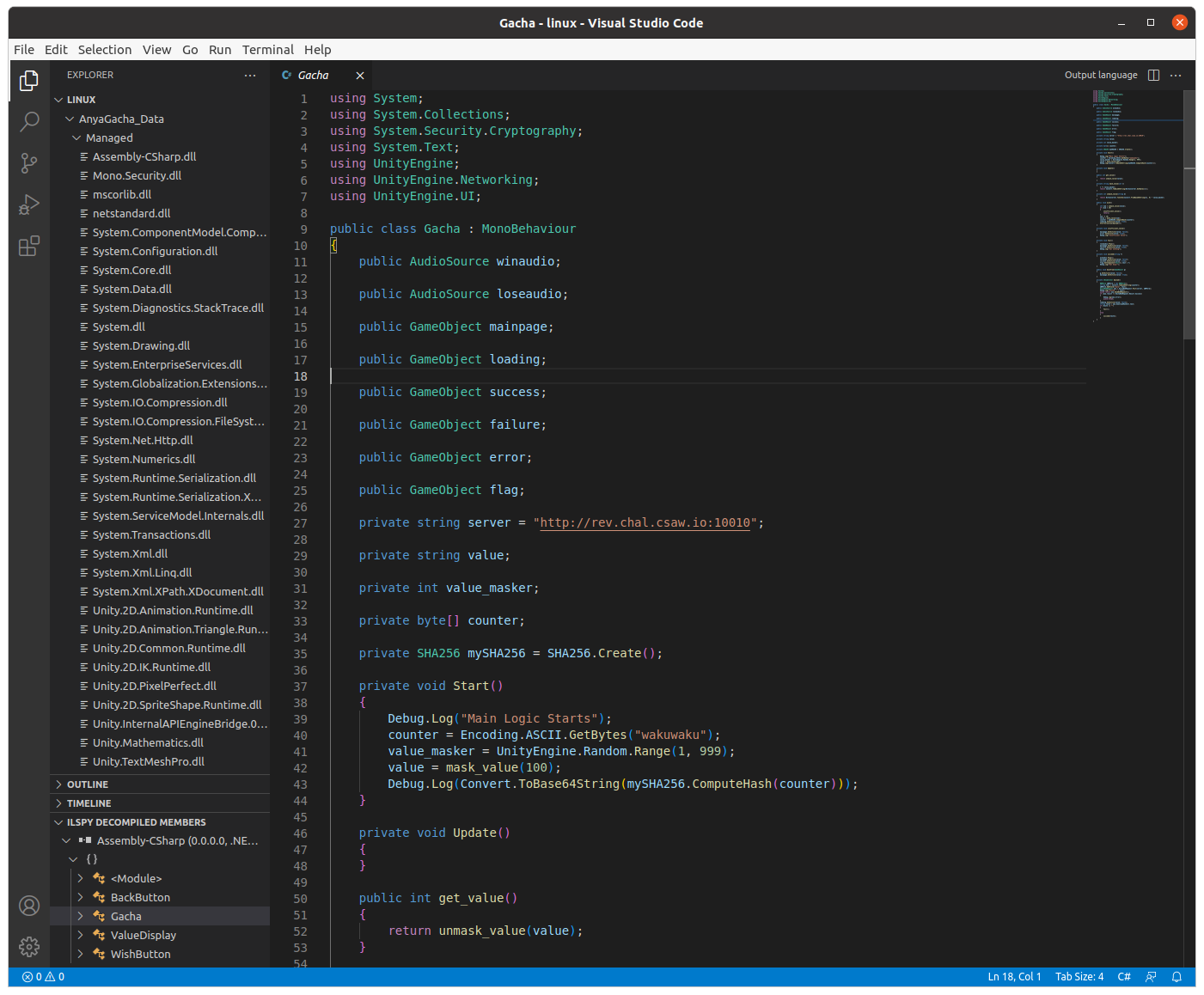Click the Accounts icon
Image resolution: width=1204 pixels, height=995 pixels.
29,906
